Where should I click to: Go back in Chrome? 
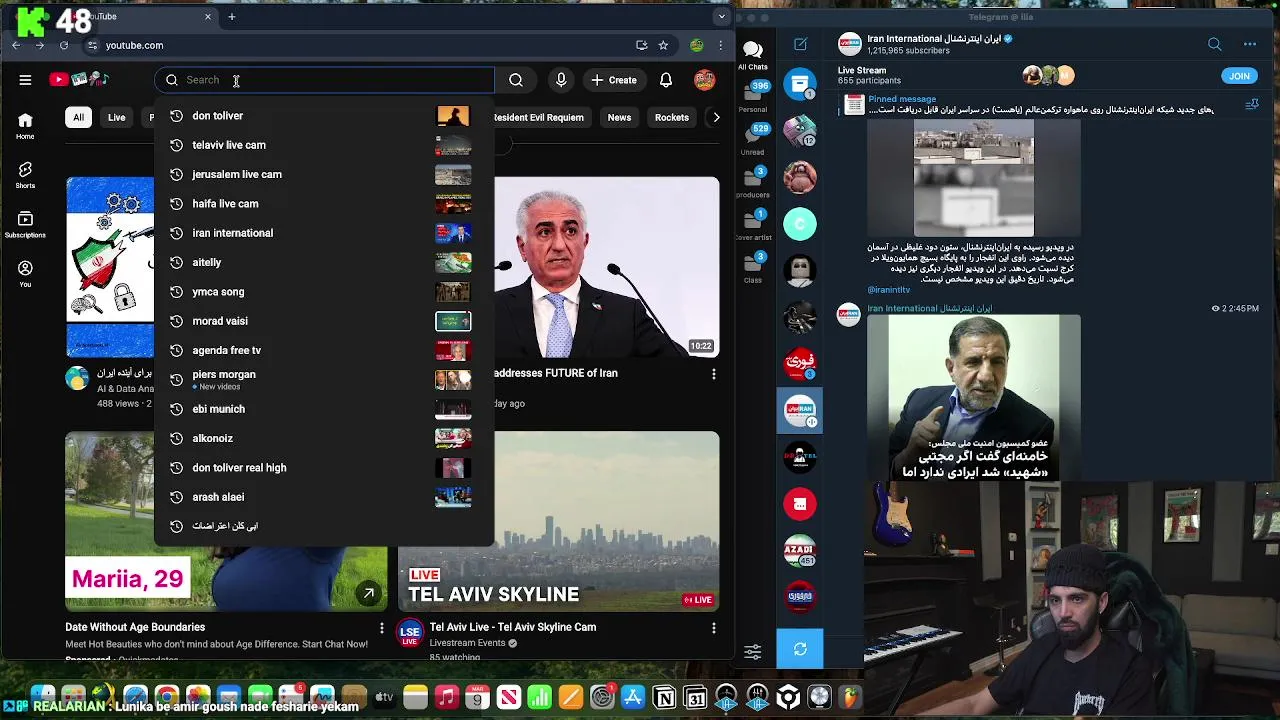[x=16, y=45]
